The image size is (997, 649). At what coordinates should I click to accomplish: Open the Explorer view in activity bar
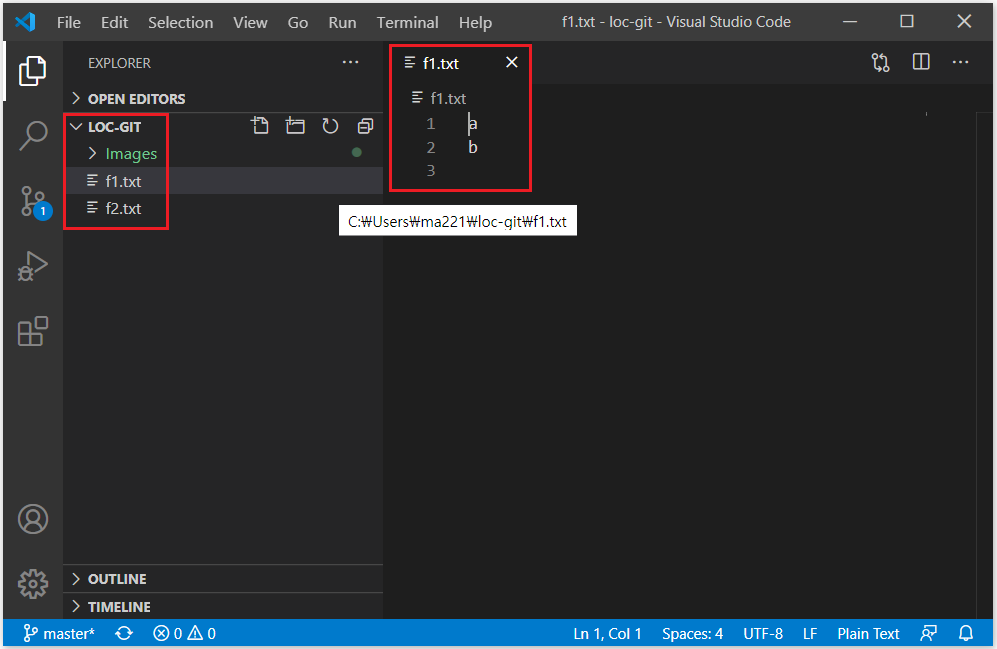[32, 70]
